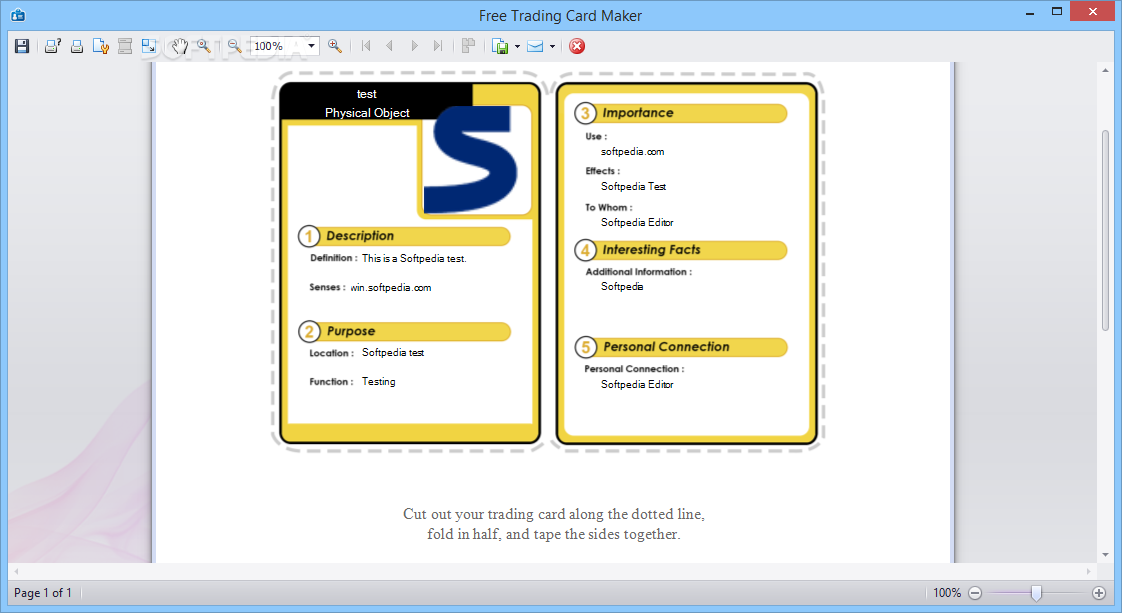Image resolution: width=1122 pixels, height=613 pixels.
Task: Click the Header and Footer icon
Action: point(125,46)
